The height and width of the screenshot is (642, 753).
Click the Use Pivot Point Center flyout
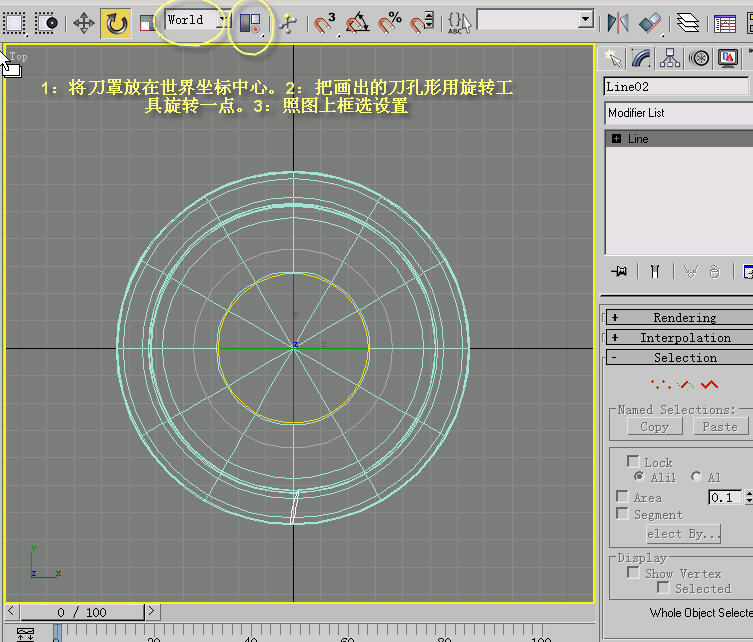click(250, 23)
